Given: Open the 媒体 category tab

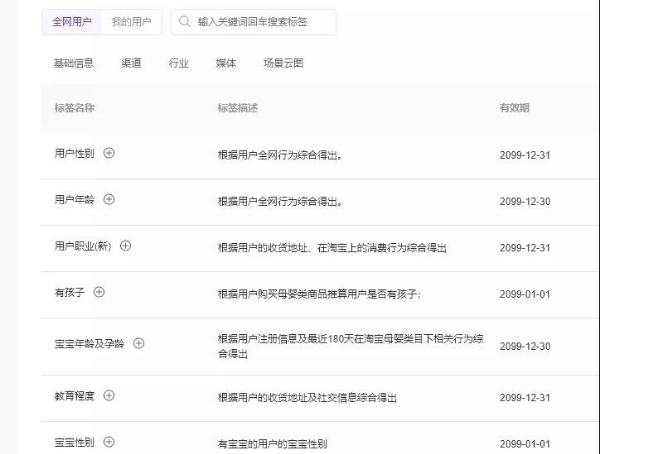Looking at the screenshot, I should (x=226, y=63).
